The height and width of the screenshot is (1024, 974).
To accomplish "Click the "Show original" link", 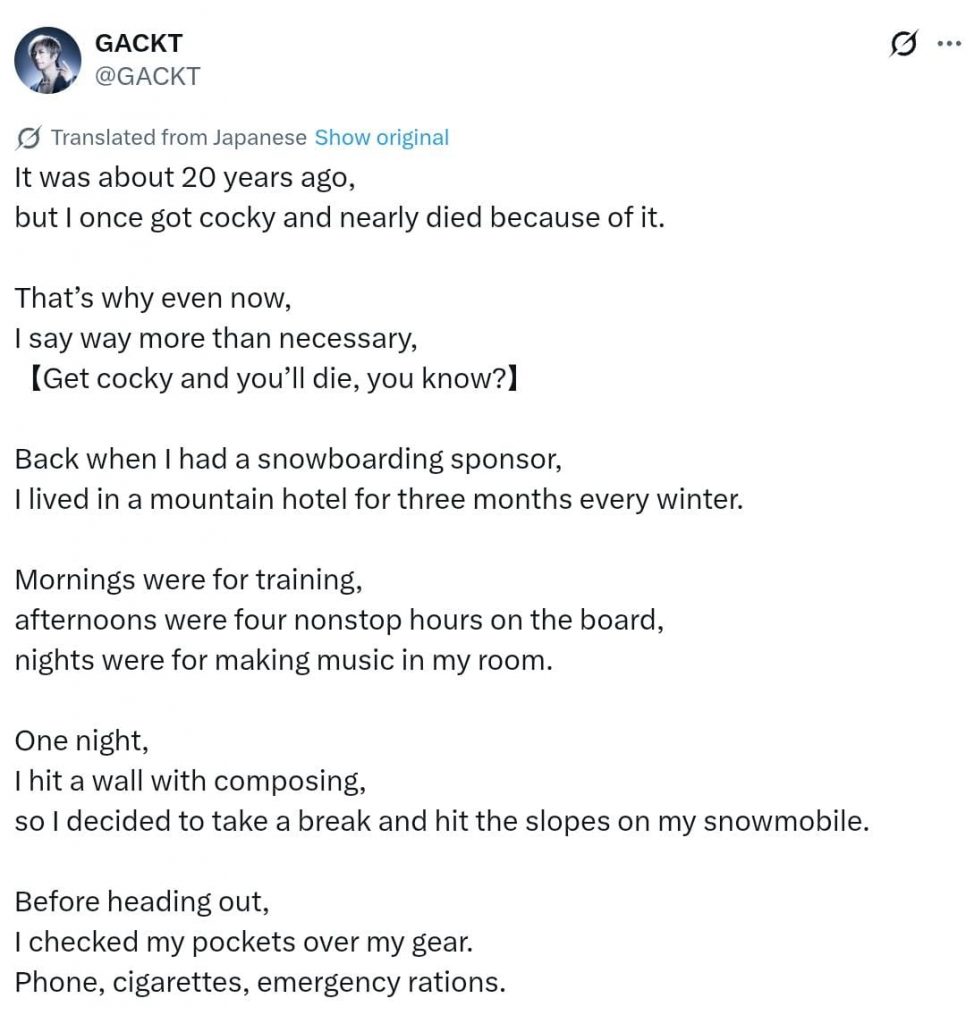I will coord(381,138).
